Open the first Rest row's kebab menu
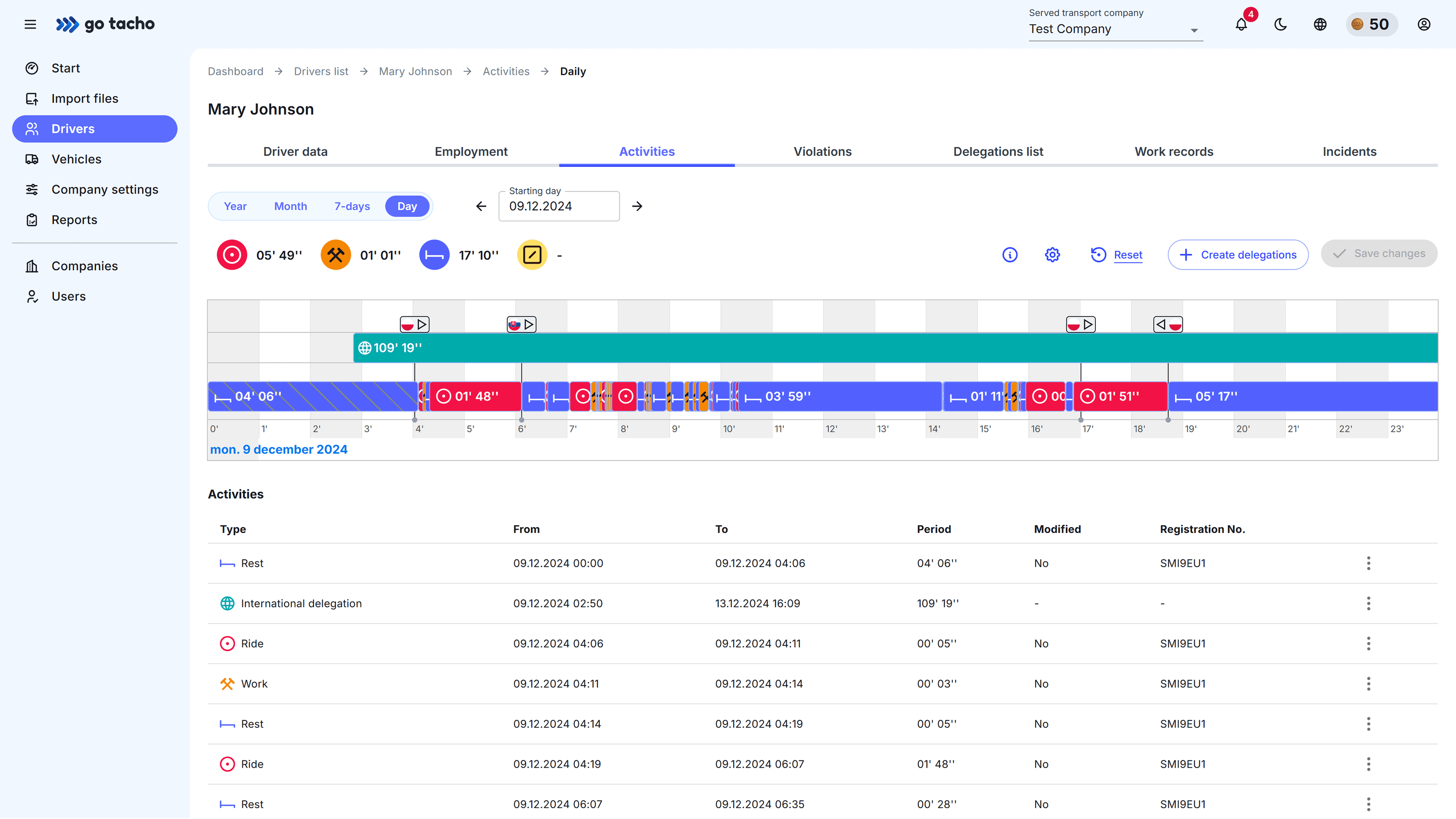The width and height of the screenshot is (1456, 819). click(1368, 563)
